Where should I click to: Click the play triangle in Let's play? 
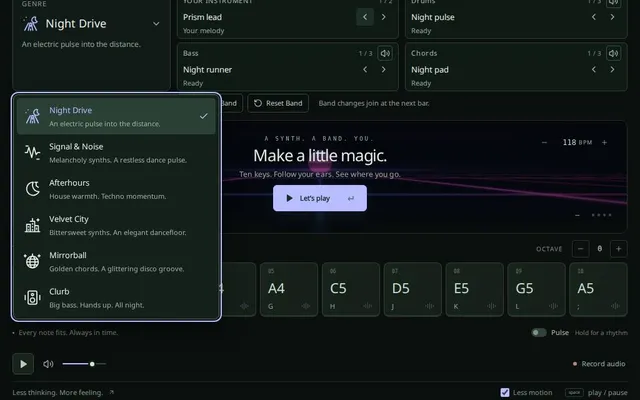coord(289,198)
